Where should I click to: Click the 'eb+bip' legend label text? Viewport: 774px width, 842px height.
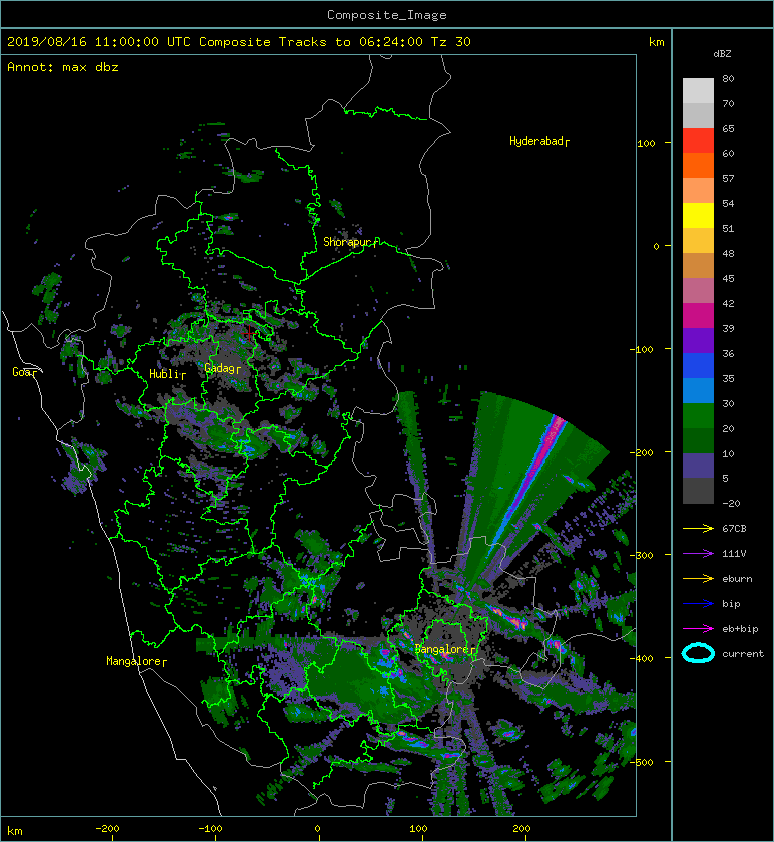click(740, 628)
